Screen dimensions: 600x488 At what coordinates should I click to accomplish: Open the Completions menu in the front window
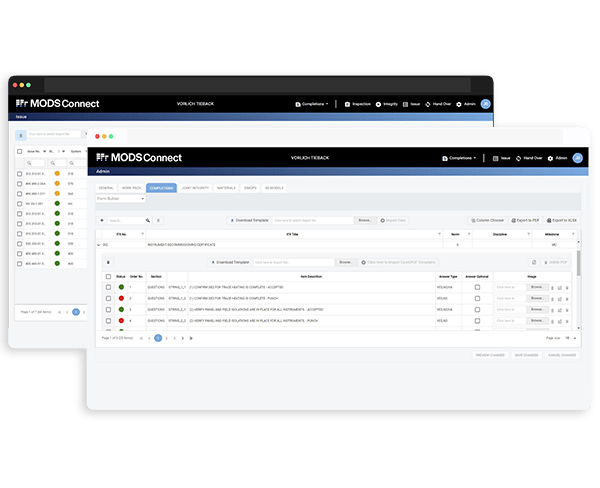pos(459,158)
